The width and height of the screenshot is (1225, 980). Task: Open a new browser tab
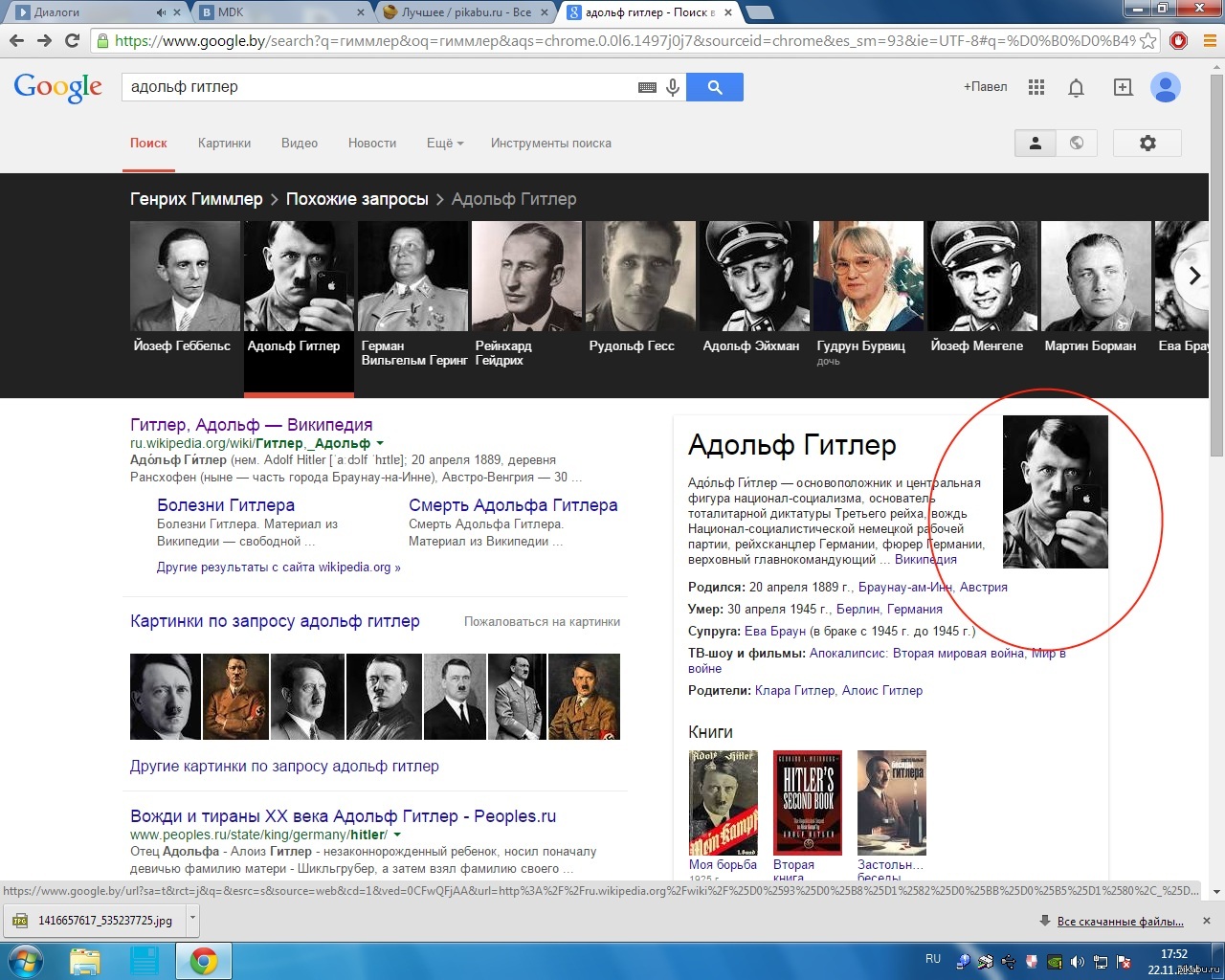pos(759,12)
